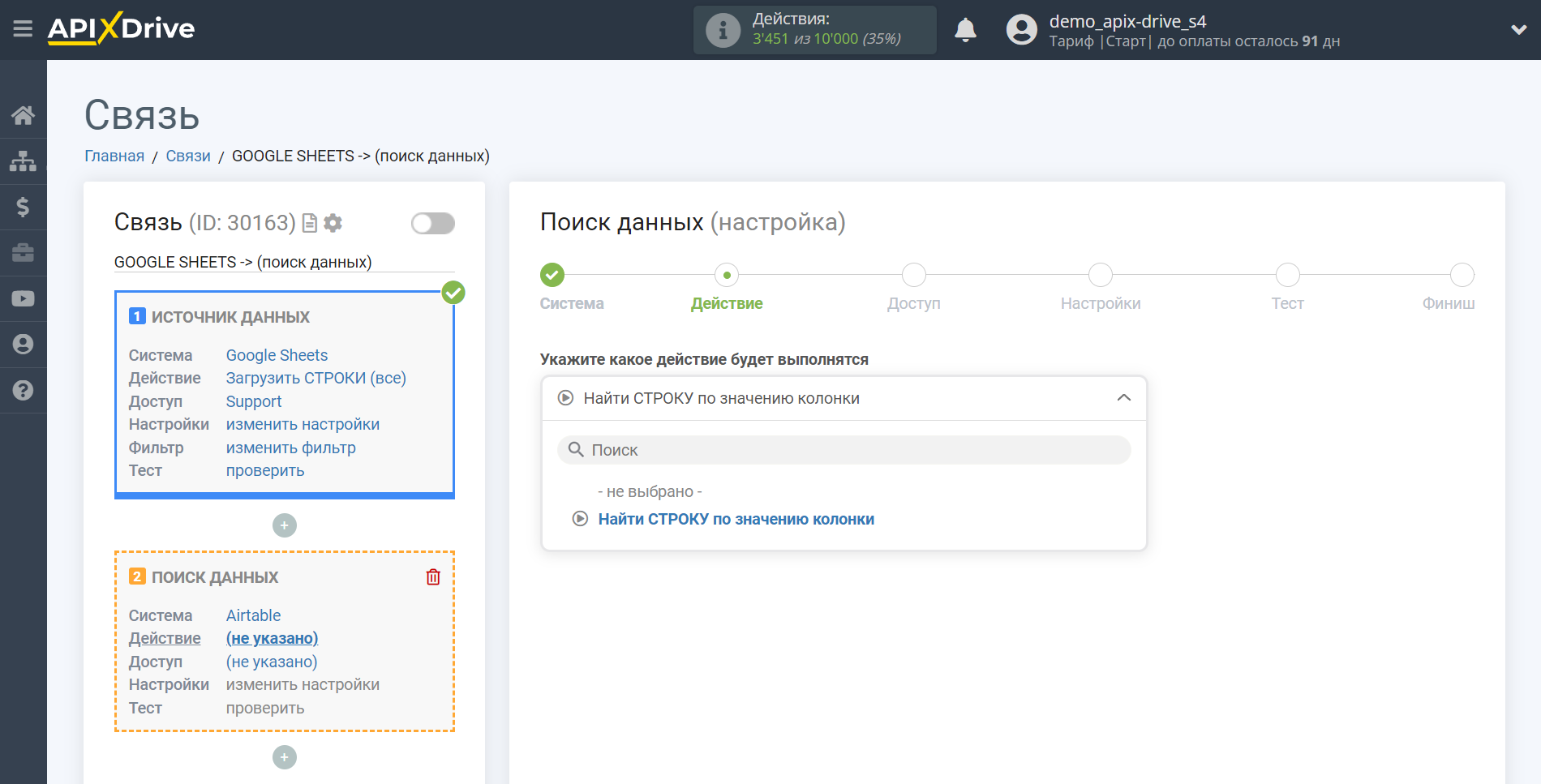The height and width of the screenshot is (784, 1541).
Task: Open Связи breadcrumb link
Action: tap(188, 156)
